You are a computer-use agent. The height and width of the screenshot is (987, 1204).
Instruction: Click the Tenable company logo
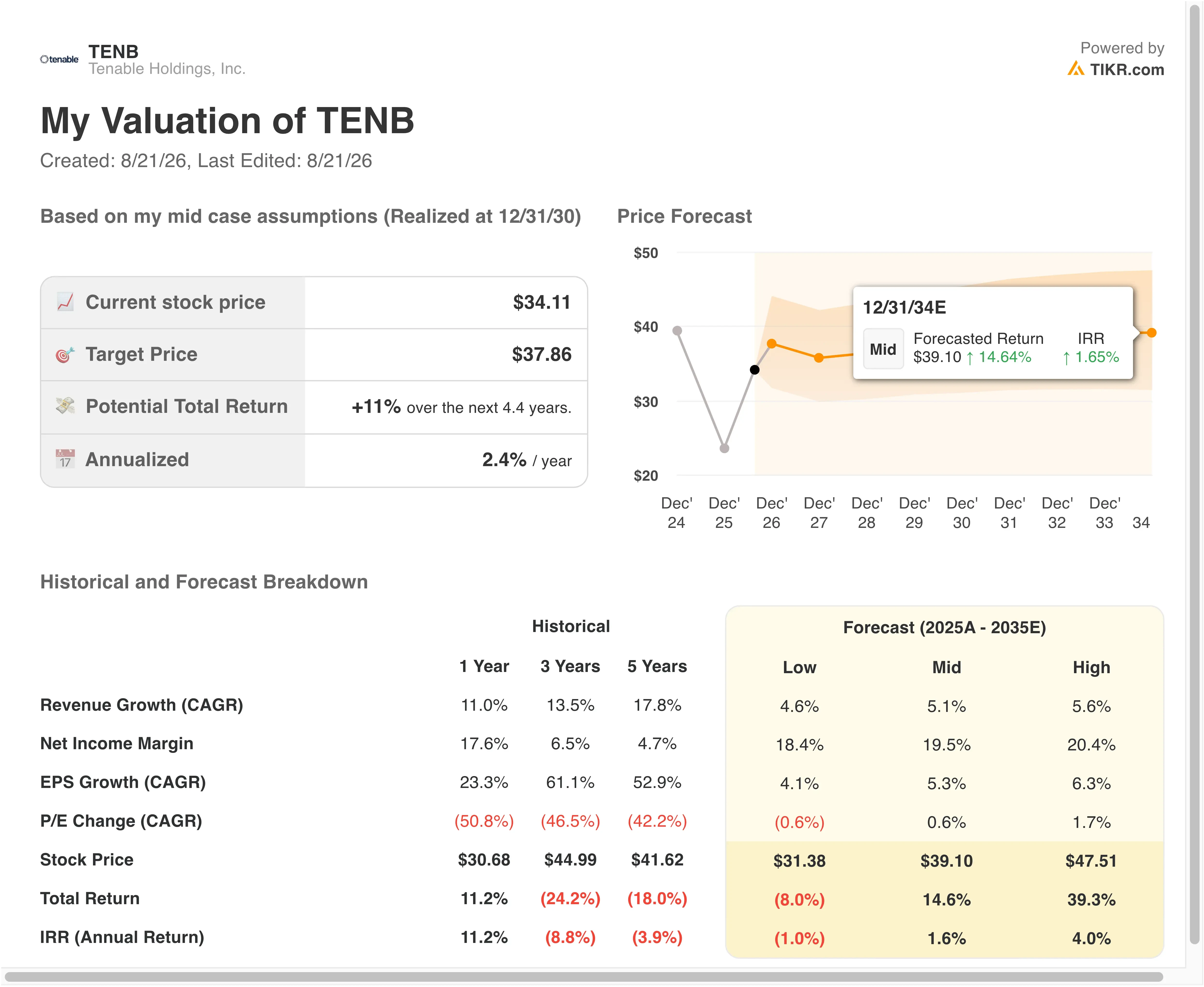click(x=59, y=59)
